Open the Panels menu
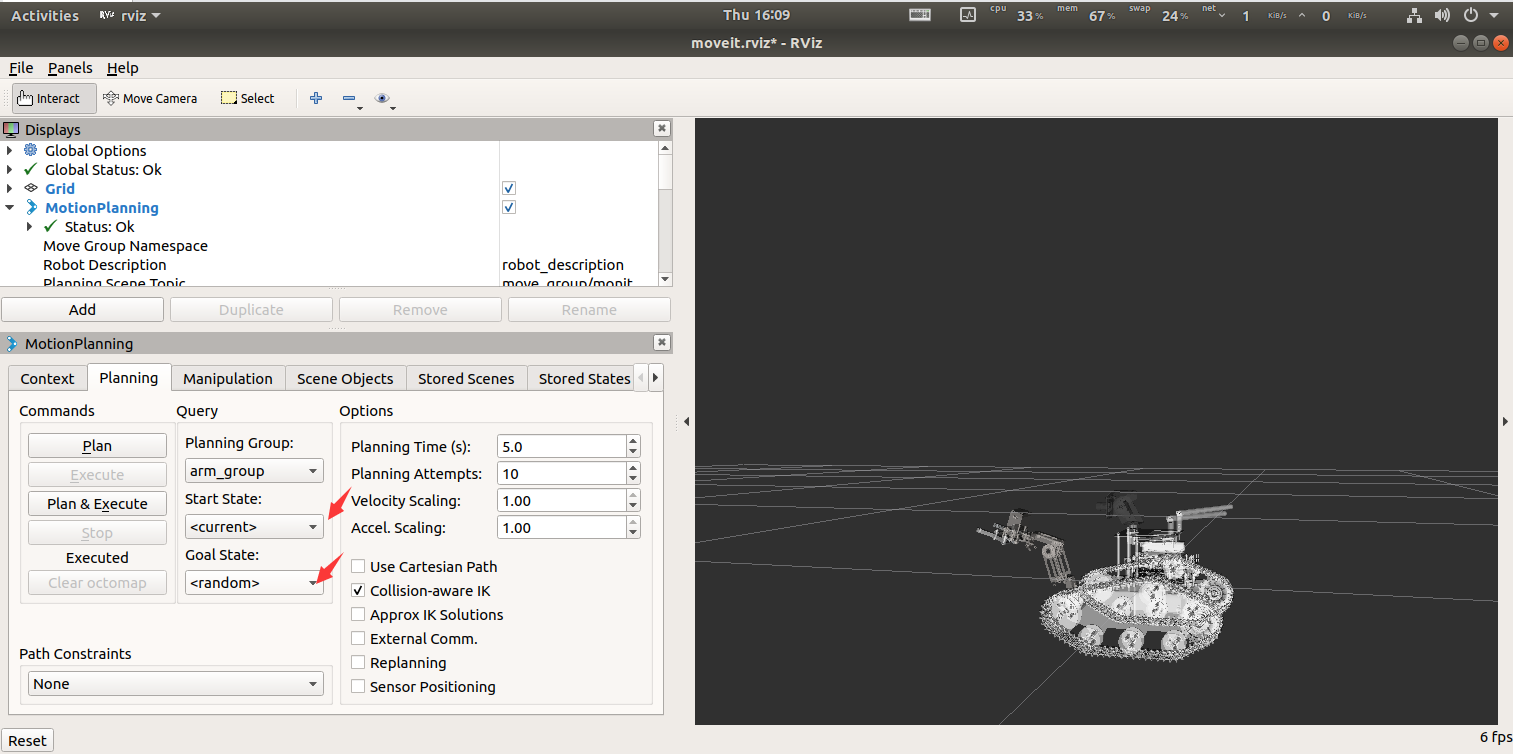This screenshot has width=1513, height=754. coord(70,68)
